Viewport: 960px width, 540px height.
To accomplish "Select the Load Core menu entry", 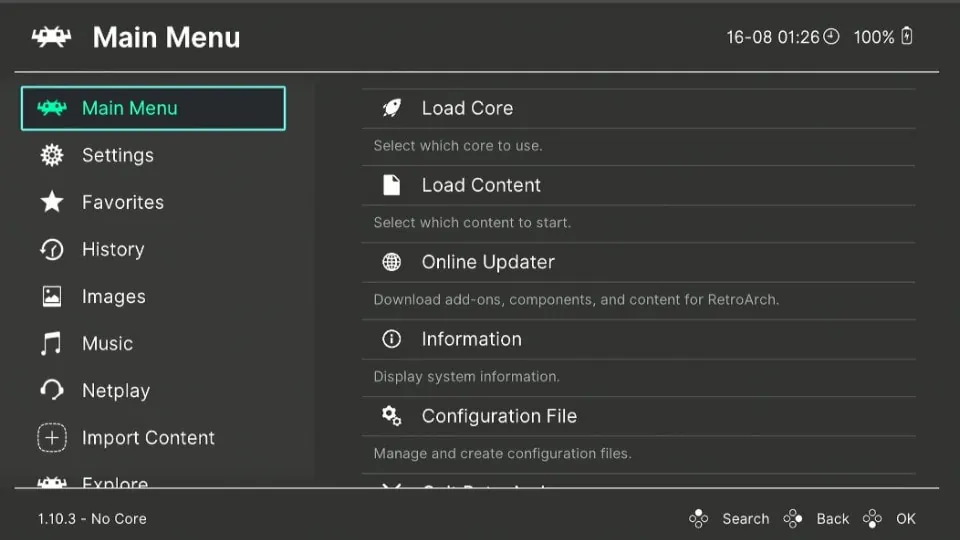I will coord(639,108).
